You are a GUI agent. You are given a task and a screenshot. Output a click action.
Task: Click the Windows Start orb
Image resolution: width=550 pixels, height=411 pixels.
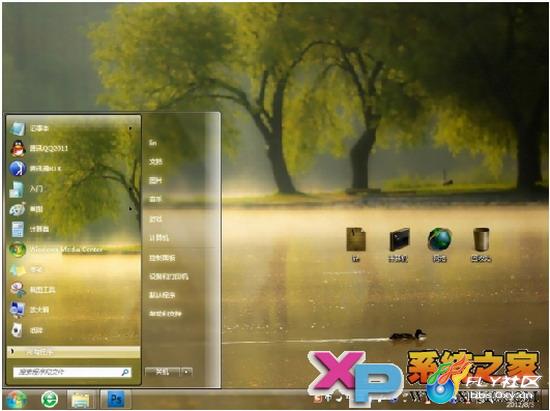(16, 400)
